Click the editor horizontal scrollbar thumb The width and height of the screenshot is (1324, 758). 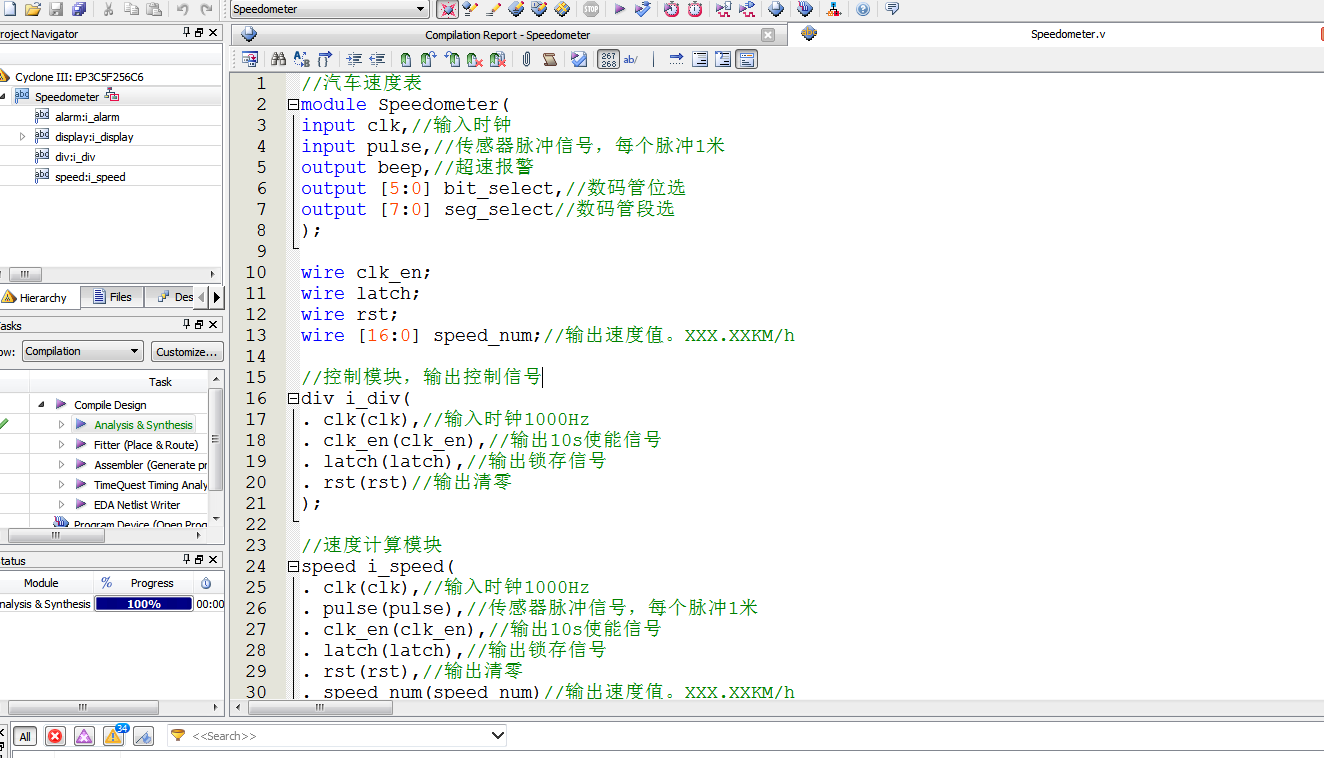coord(319,707)
